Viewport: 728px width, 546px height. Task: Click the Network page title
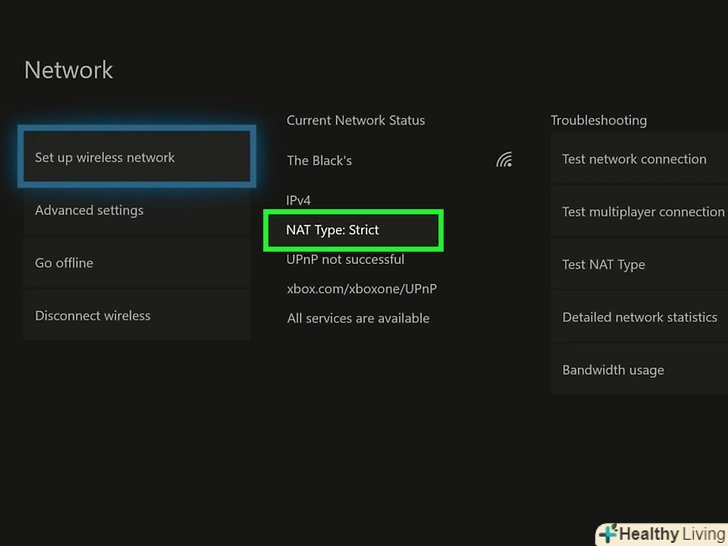coord(69,70)
